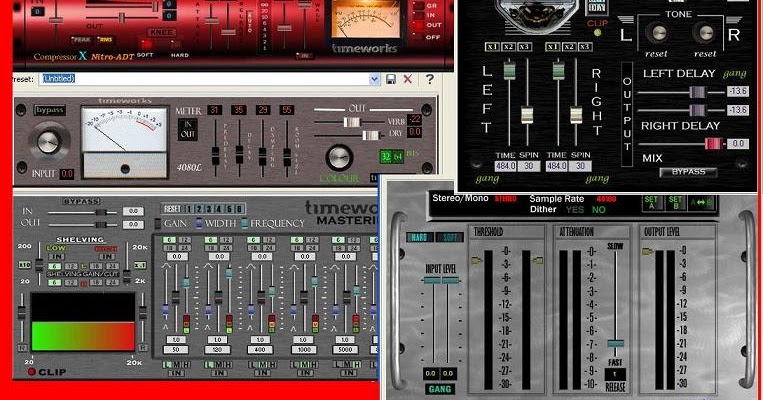Set the Compressor X meter to OFF
Image resolution: width=763 pixels, height=400 pixels.
tap(419, 37)
